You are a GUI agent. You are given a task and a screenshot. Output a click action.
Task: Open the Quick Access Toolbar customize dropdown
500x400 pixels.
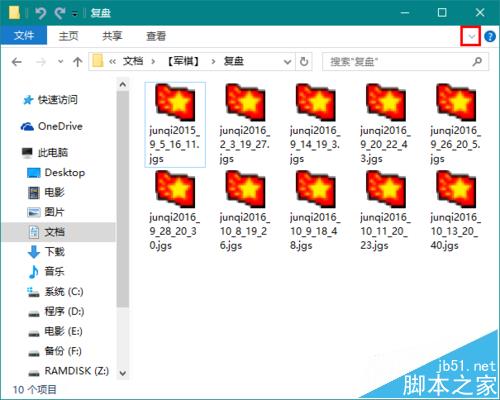[x=75, y=14]
